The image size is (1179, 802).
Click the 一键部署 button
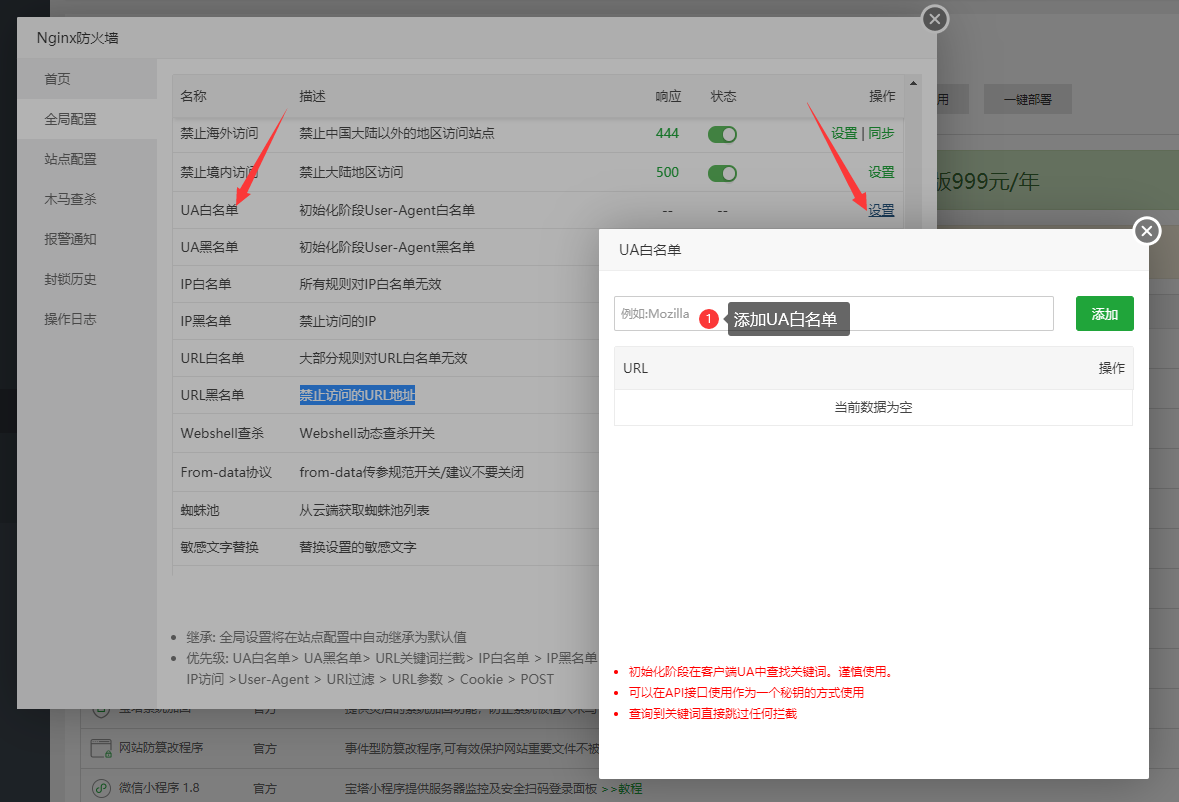point(1027,99)
